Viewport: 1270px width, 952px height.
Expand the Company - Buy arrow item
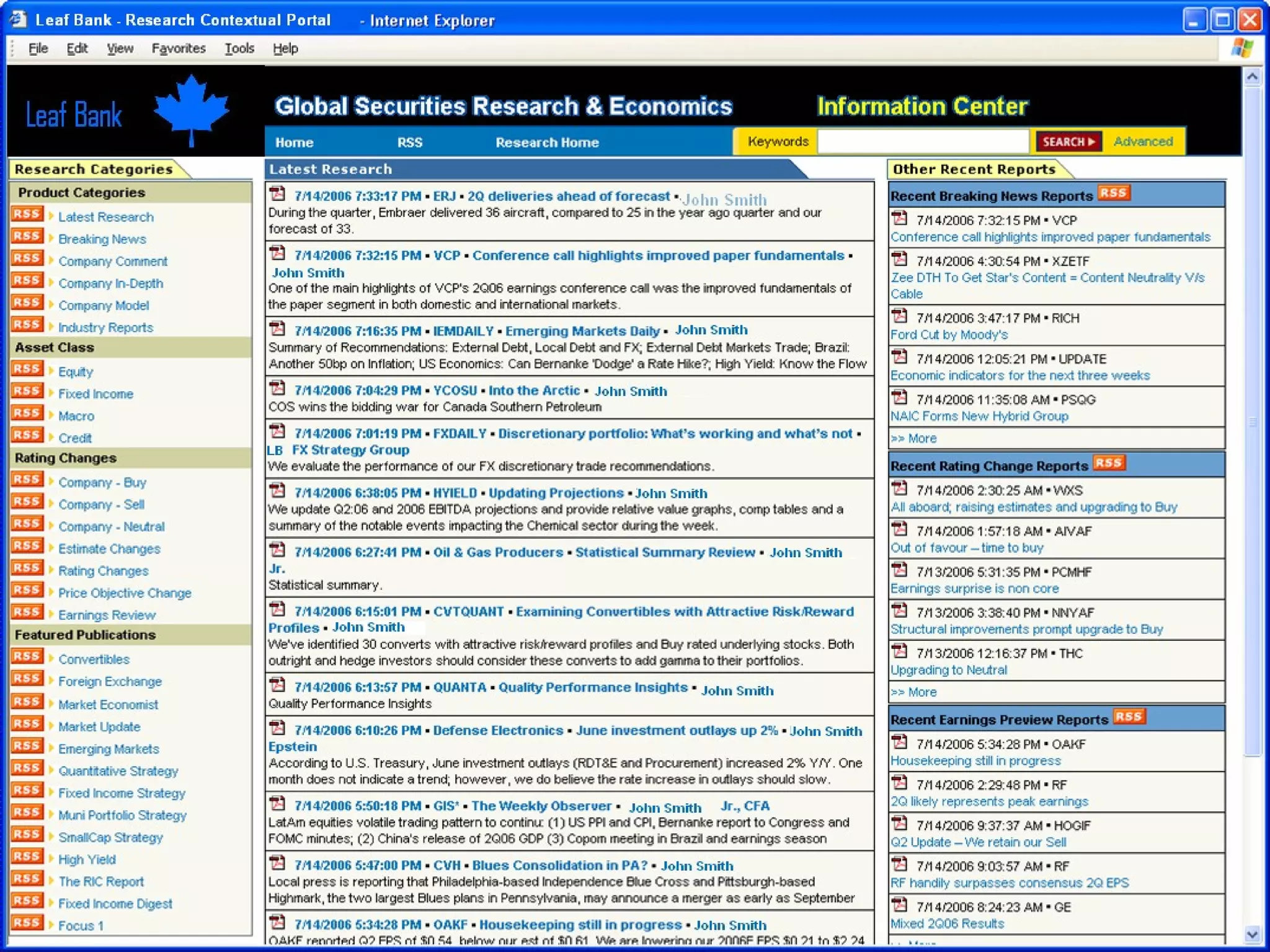(51, 481)
